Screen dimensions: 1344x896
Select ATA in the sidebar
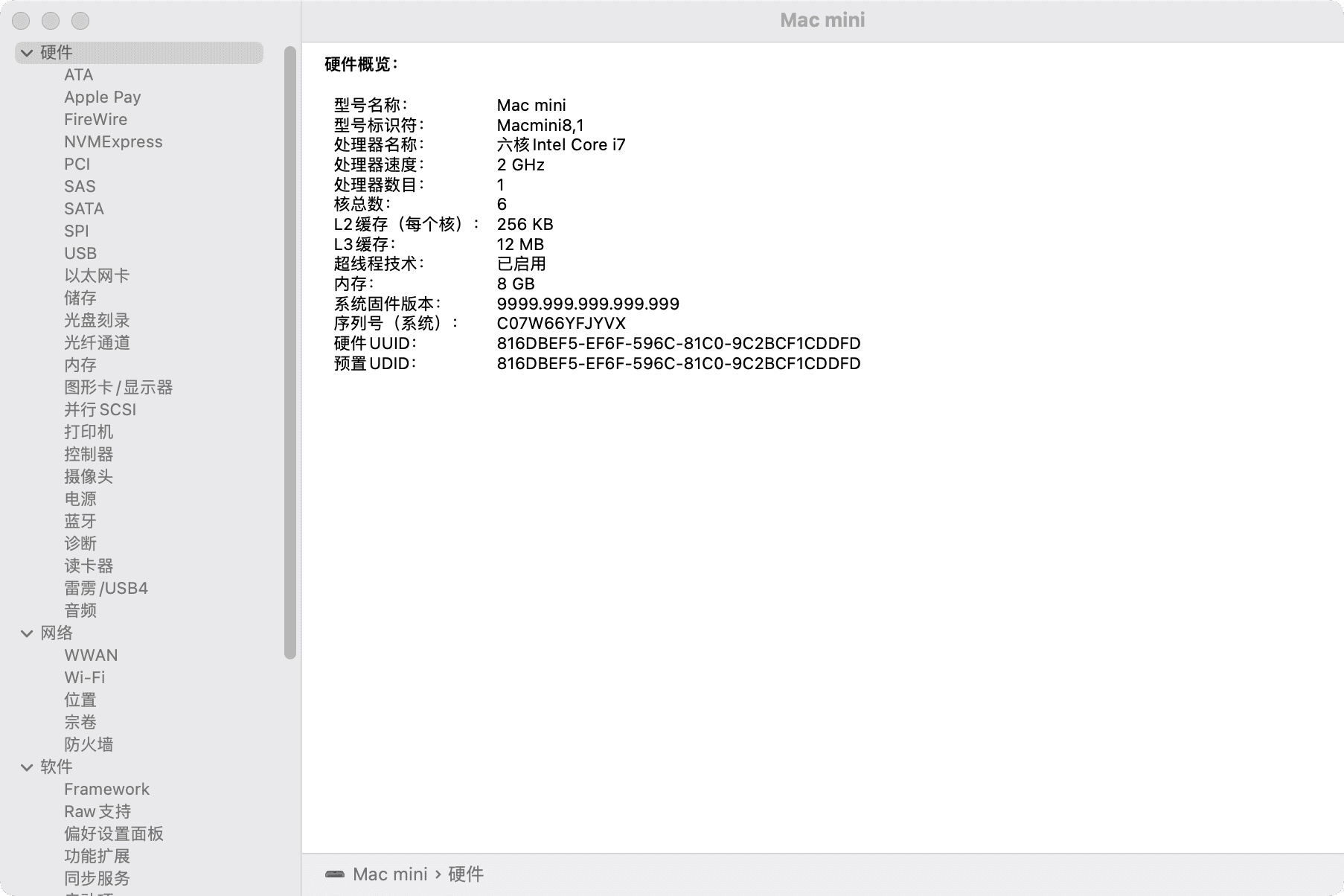pos(78,75)
